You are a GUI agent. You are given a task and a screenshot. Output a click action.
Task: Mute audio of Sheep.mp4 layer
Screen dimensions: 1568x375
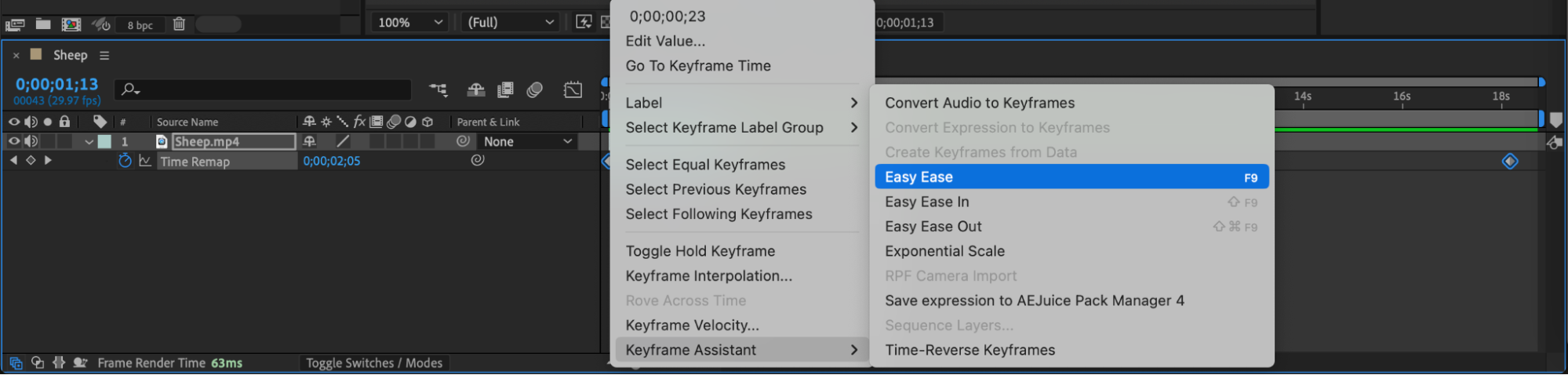click(31, 141)
